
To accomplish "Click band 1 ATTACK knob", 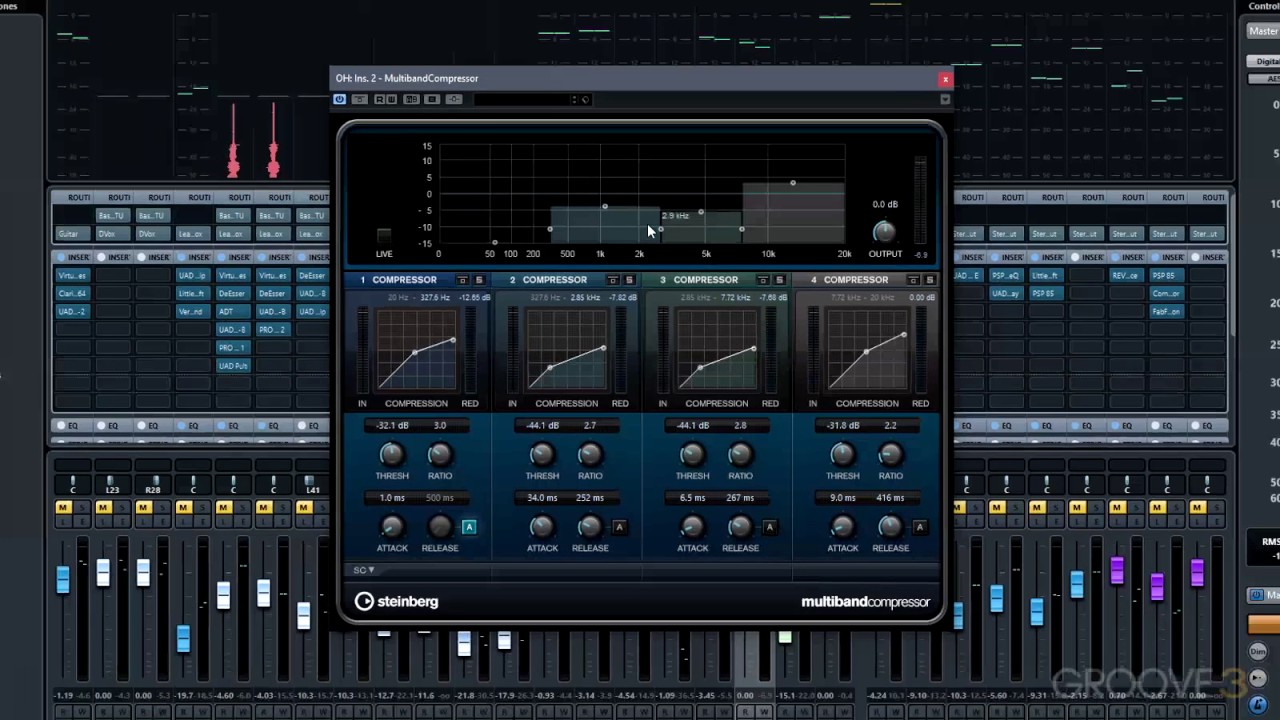I will (392, 527).
